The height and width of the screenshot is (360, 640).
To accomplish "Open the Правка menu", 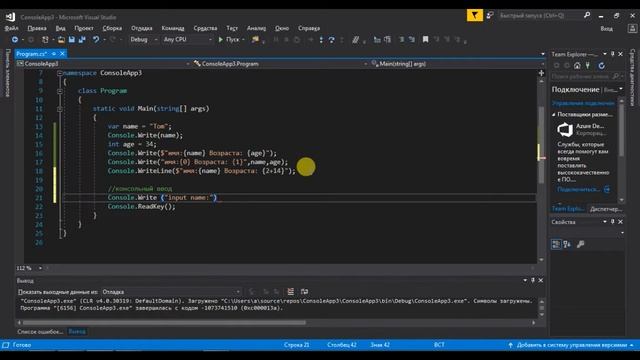I will click(37, 28).
